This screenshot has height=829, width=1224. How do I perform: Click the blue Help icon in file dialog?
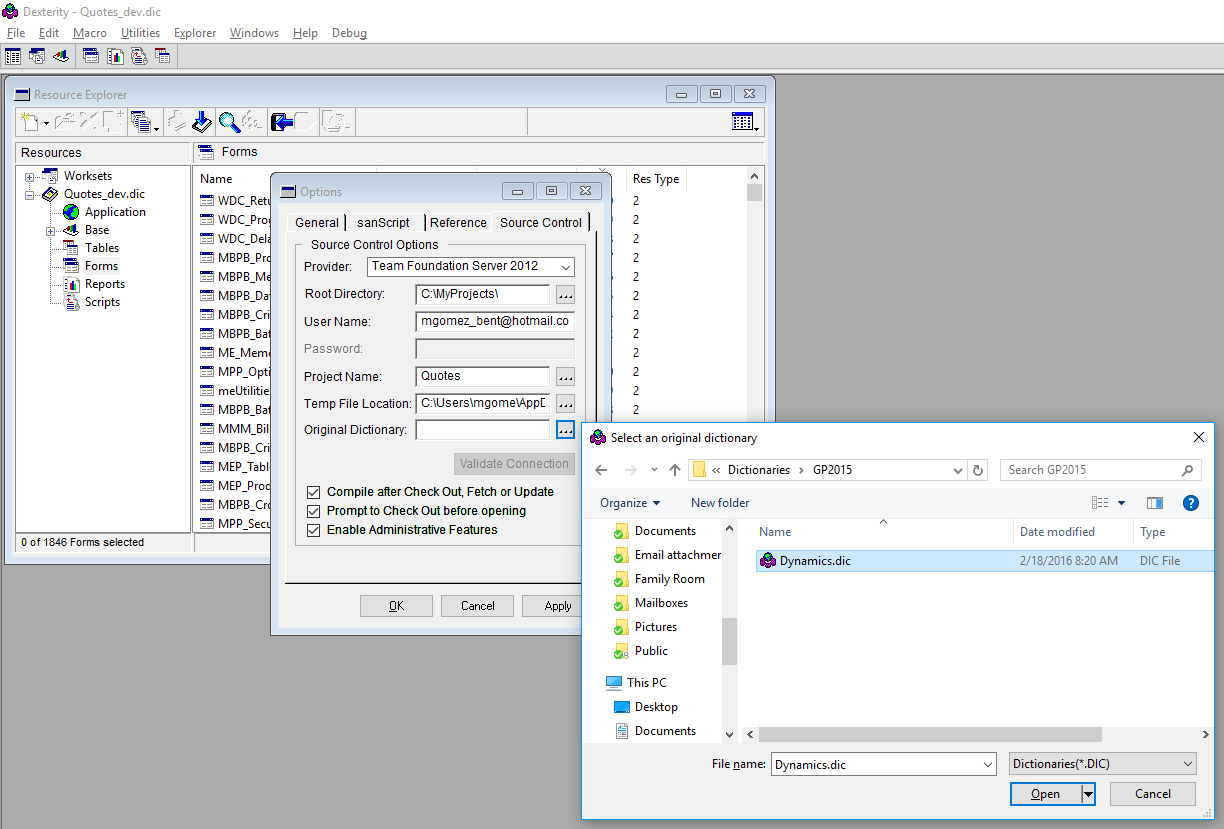[x=1190, y=503]
